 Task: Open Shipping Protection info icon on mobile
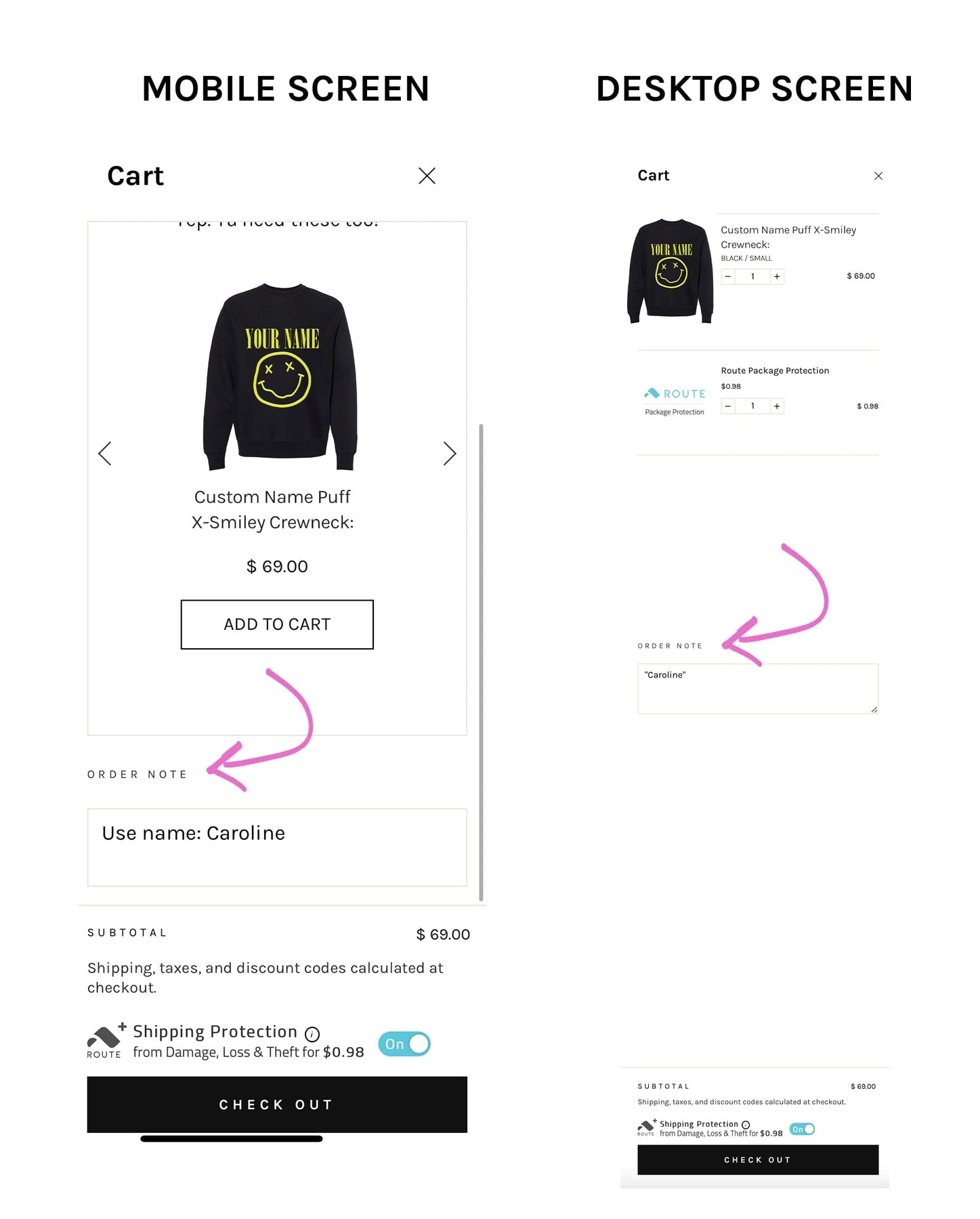coord(312,1034)
